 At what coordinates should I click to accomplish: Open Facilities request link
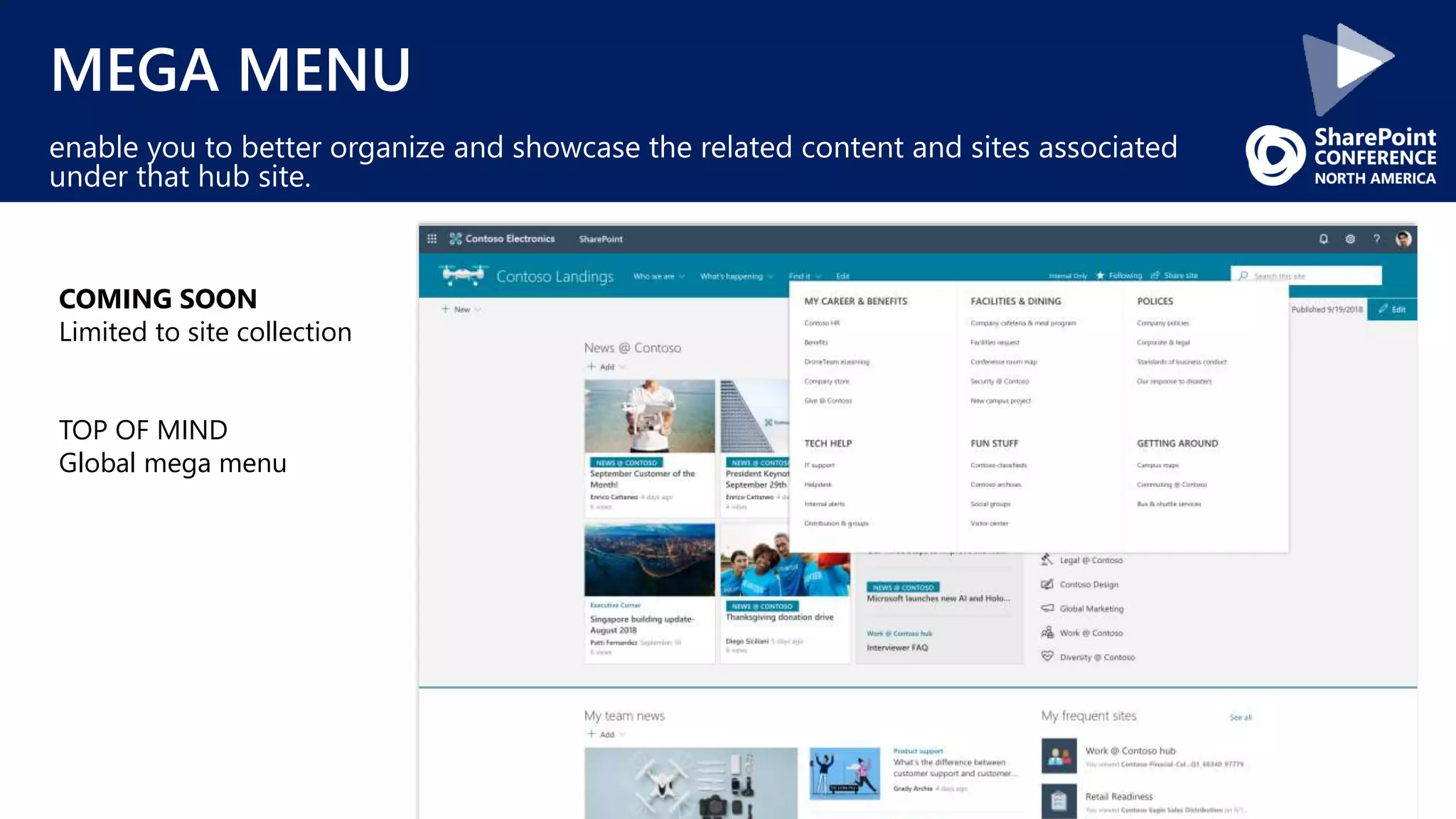click(x=995, y=342)
